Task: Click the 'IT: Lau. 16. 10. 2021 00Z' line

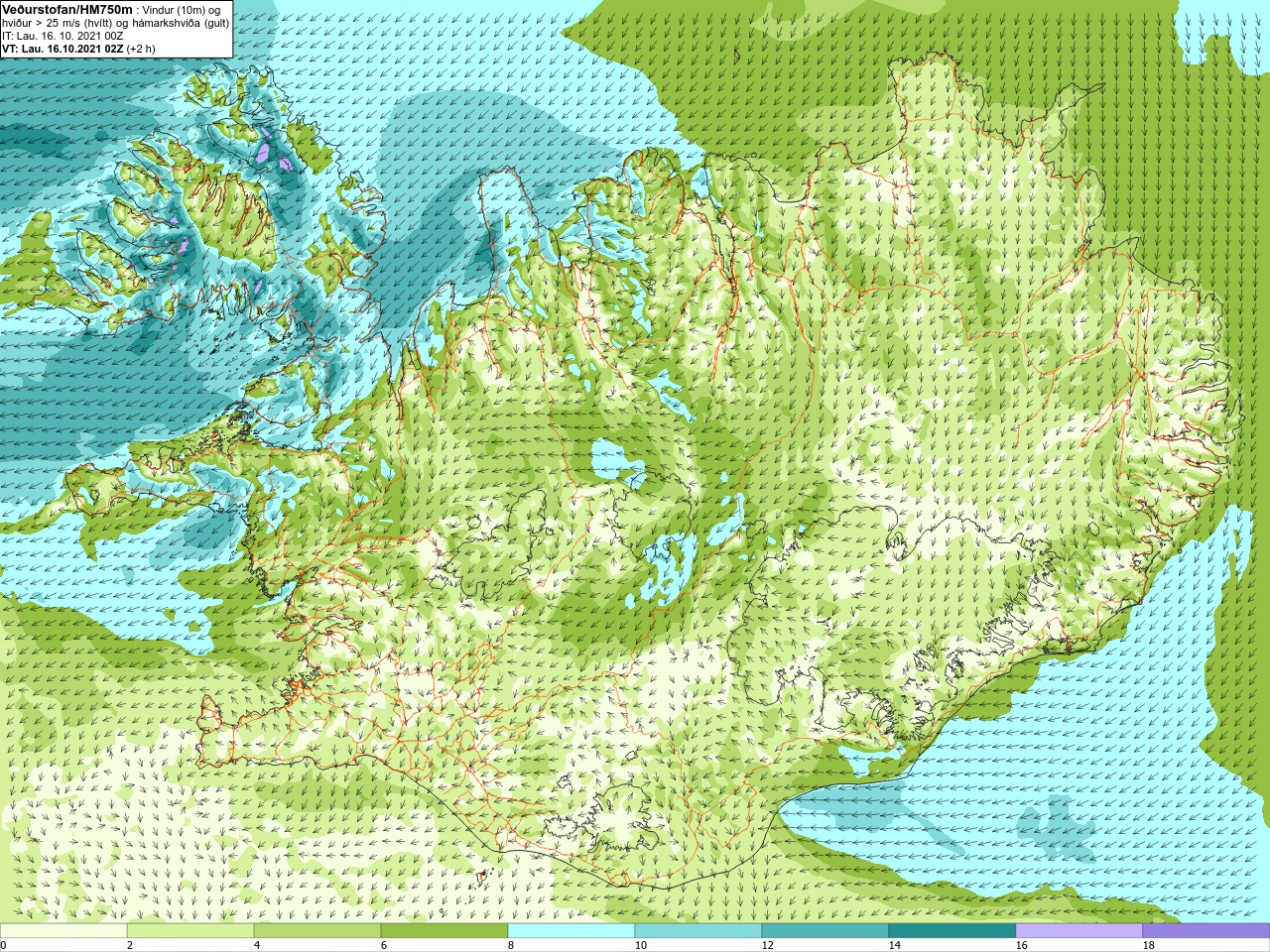Action: [63, 36]
